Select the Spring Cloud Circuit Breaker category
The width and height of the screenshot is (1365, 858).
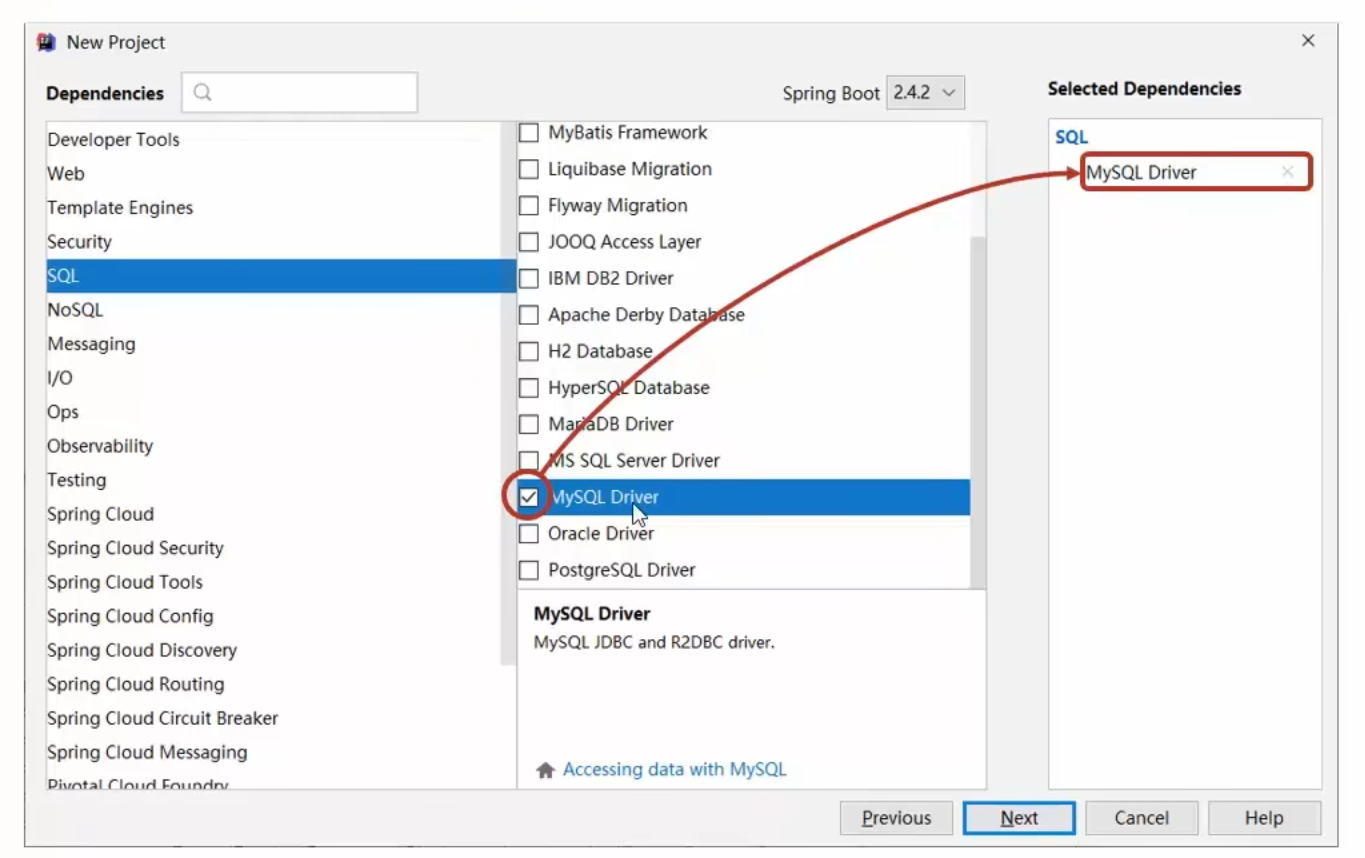click(280, 718)
